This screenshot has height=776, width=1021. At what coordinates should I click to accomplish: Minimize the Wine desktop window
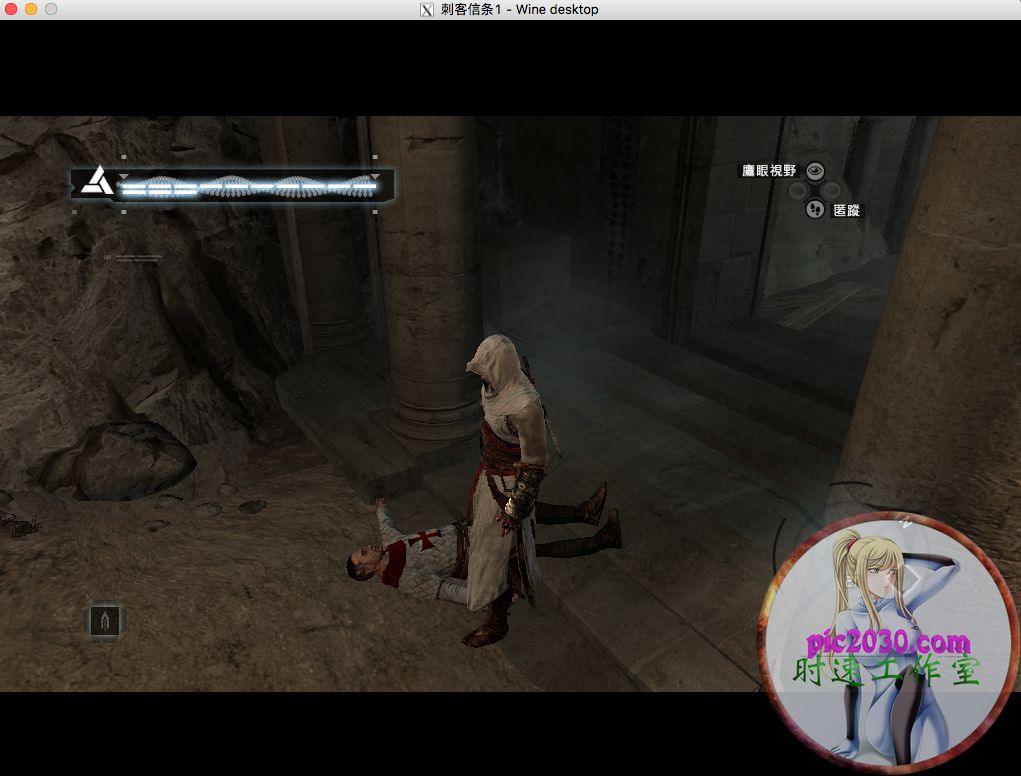[x=31, y=9]
